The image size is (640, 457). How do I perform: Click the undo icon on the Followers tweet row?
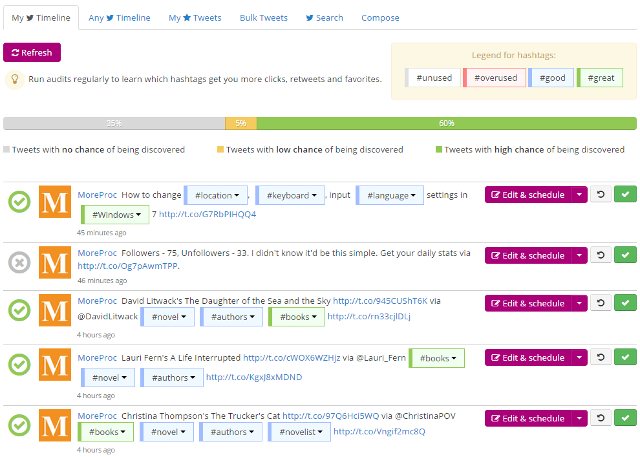coord(600,255)
